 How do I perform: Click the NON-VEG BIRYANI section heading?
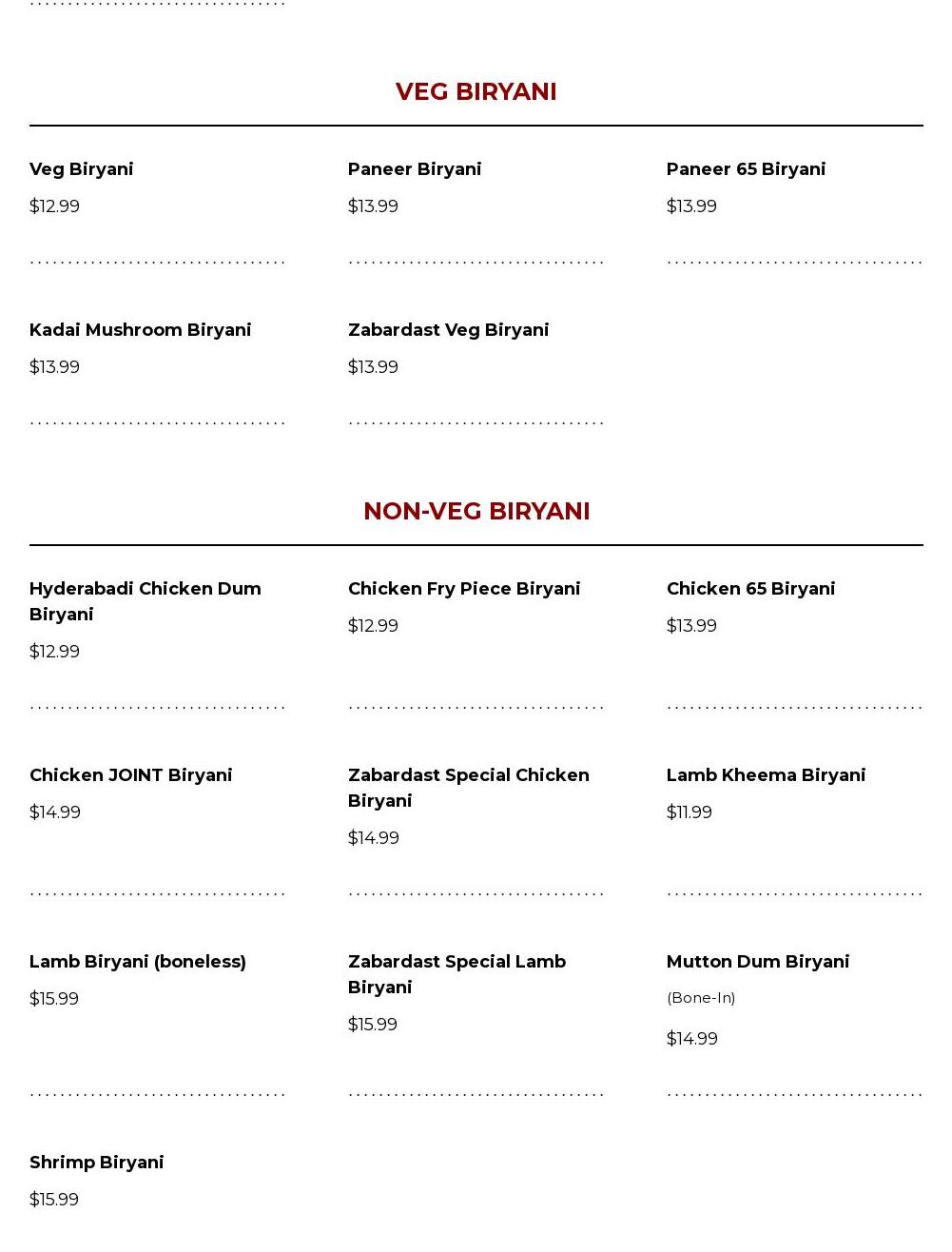476,511
